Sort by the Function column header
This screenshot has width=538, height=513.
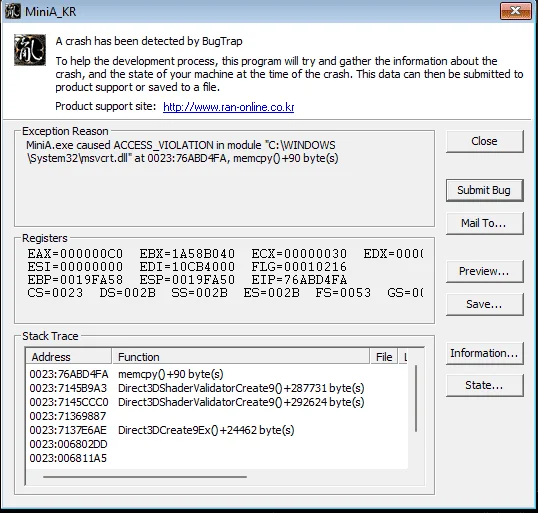tap(241, 357)
